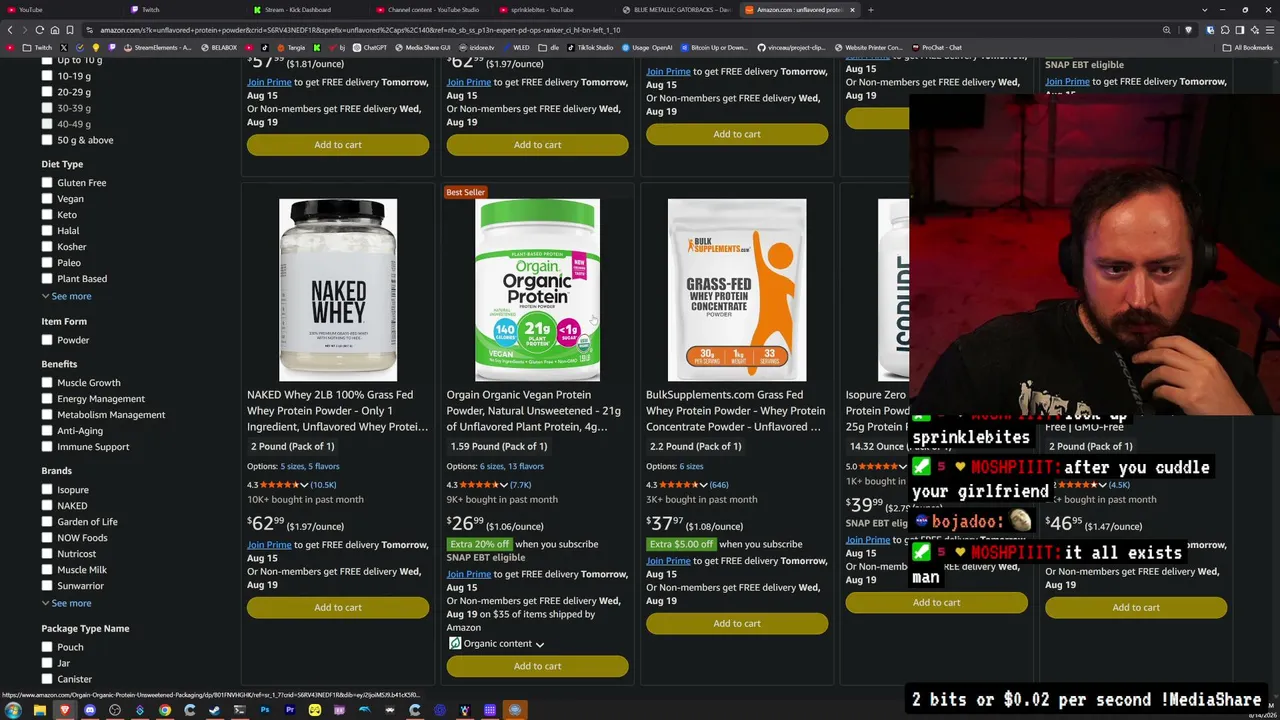The image size is (1280, 720).
Task: Reload the Amazon page
Action: pyautogui.click(x=39, y=30)
